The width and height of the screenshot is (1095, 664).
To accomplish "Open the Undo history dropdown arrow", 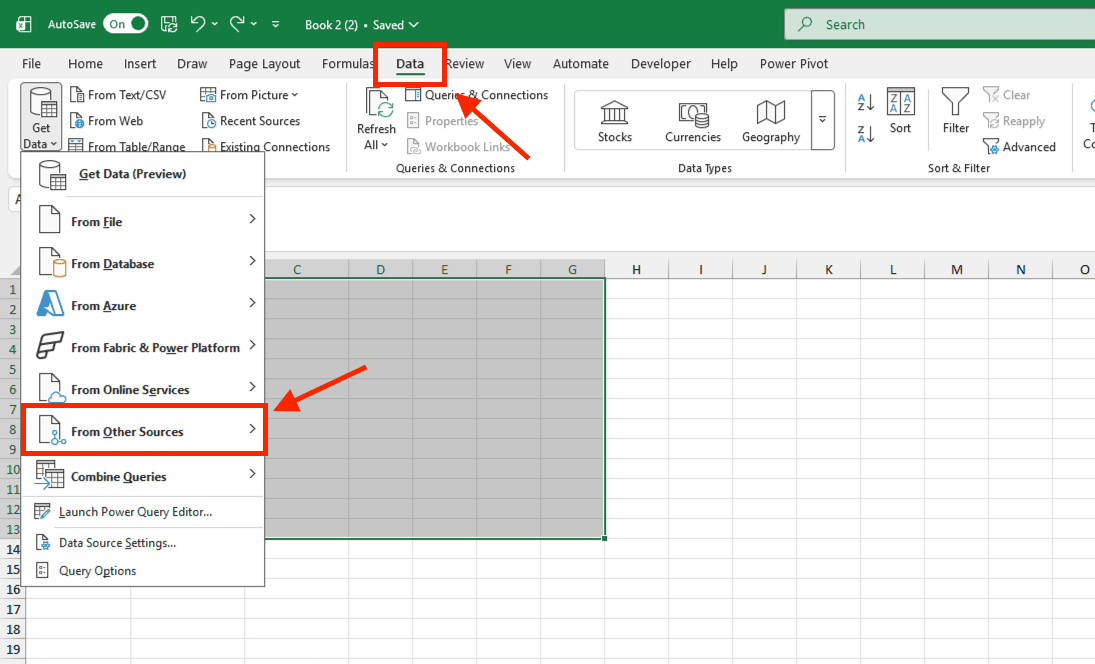I will pyautogui.click(x=214, y=24).
